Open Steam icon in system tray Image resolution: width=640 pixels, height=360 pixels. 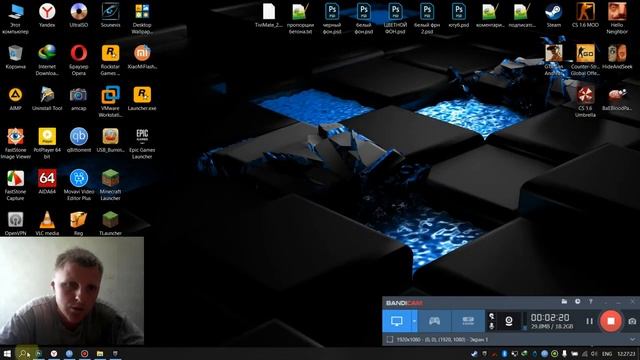click(x=474, y=353)
